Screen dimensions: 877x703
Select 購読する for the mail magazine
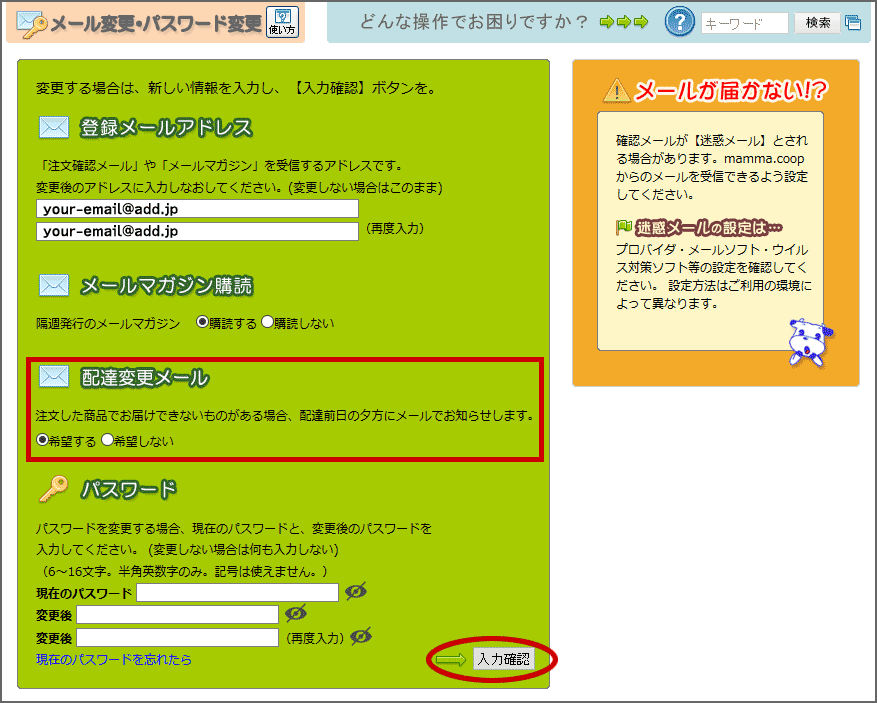click(202, 322)
